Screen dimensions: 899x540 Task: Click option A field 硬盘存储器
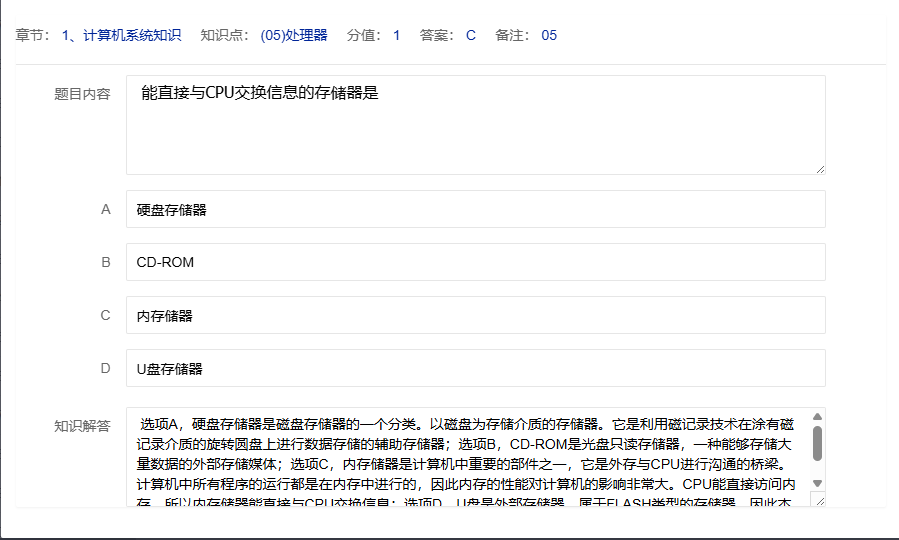click(x=475, y=210)
